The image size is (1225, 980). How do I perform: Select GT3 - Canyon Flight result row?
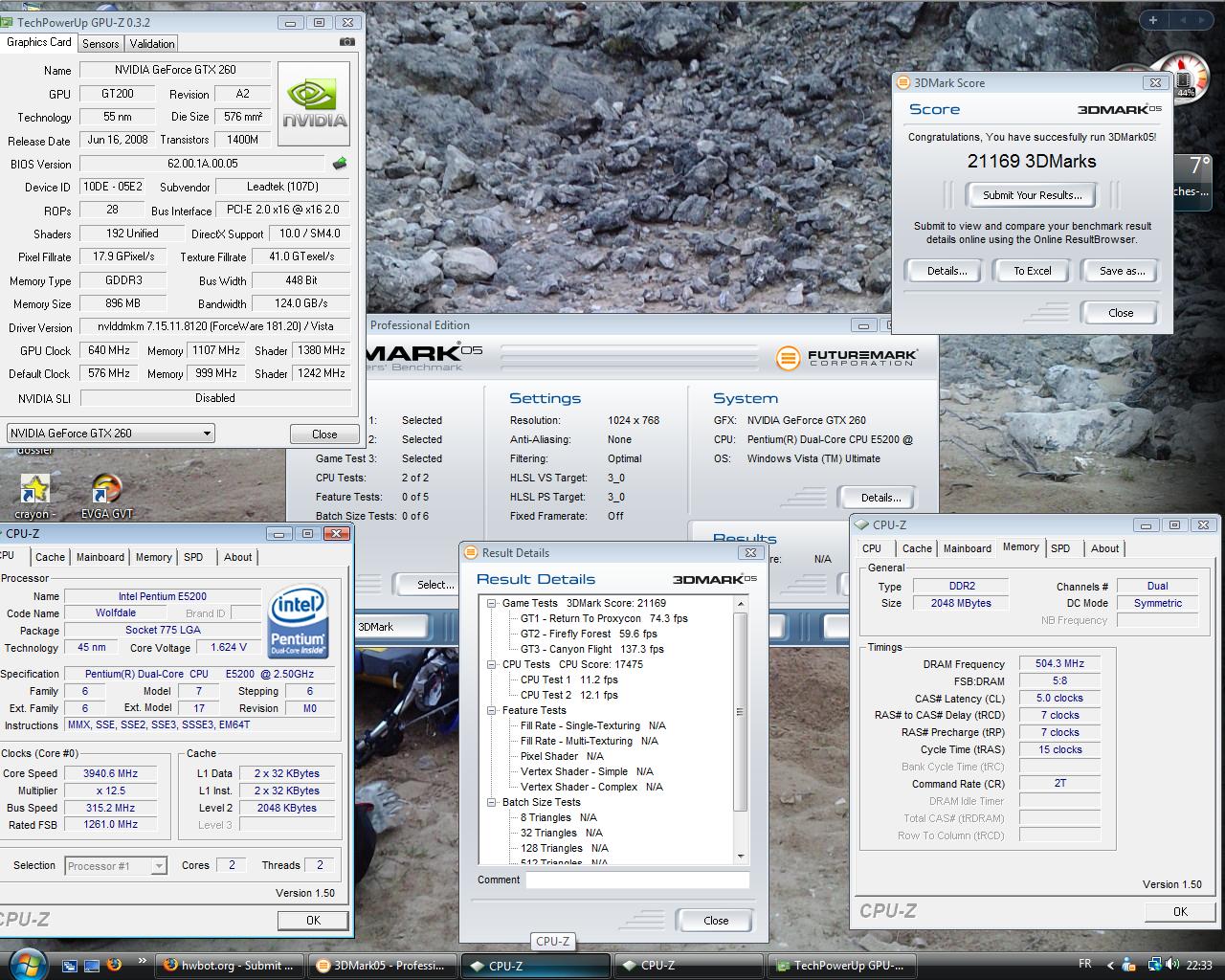[591, 649]
